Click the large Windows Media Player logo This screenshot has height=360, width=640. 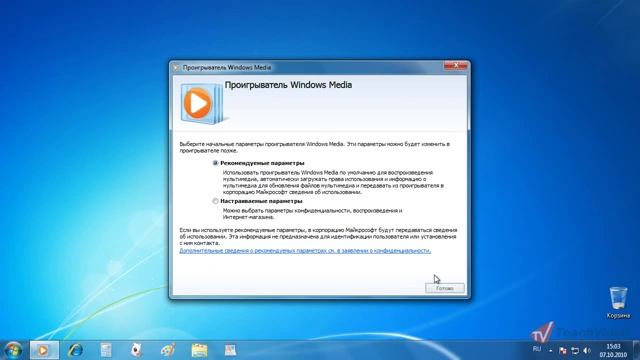click(202, 104)
